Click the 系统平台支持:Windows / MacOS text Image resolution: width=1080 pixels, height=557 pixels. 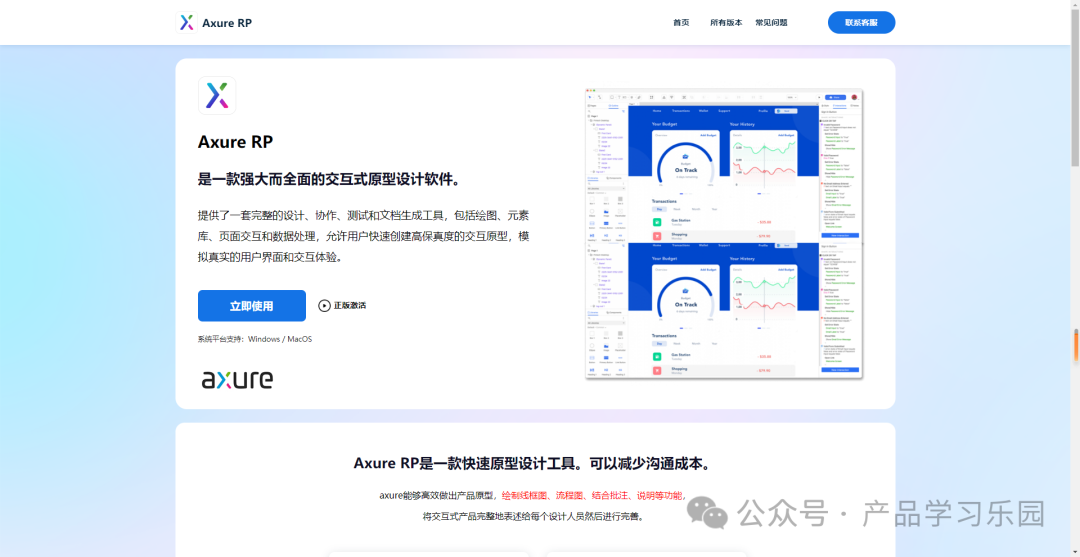(255, 339)
